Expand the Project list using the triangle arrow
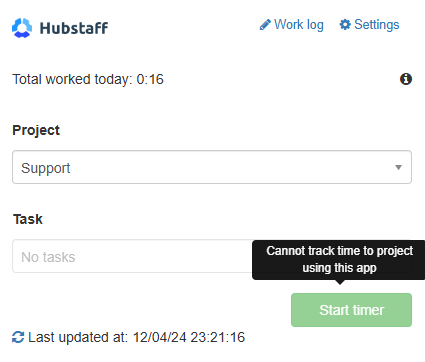 click(x=398, y=167)
